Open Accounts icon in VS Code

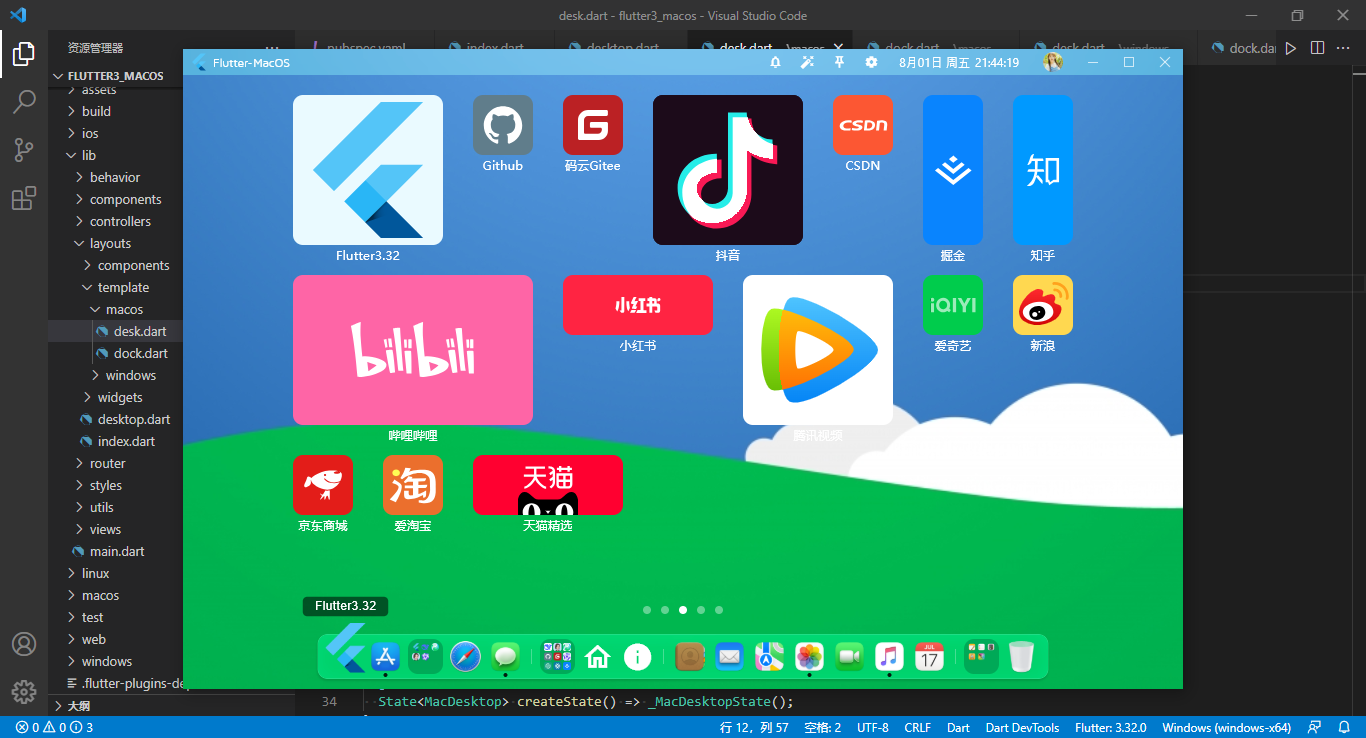tap(24, 644)
